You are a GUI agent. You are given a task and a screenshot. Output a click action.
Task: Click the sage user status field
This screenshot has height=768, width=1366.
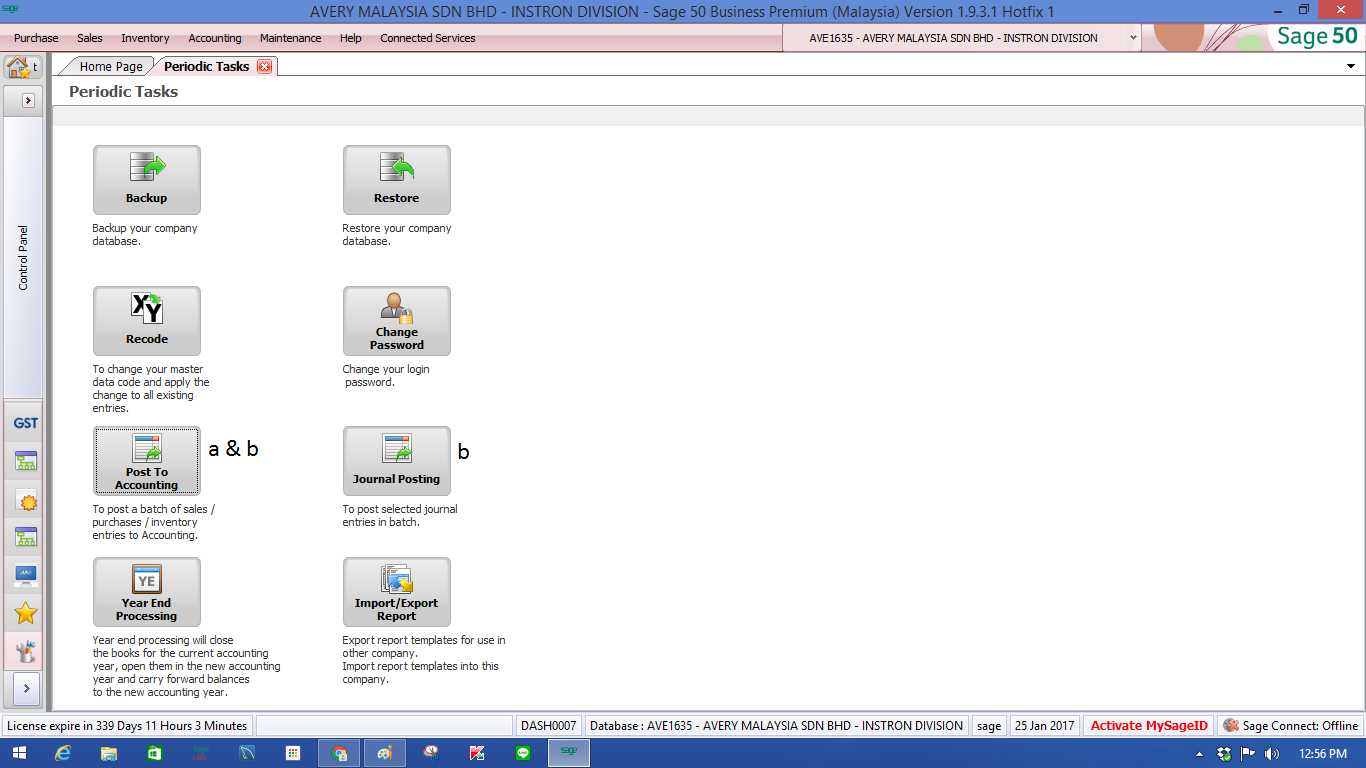pyautogui.click(x=989, y=726)
